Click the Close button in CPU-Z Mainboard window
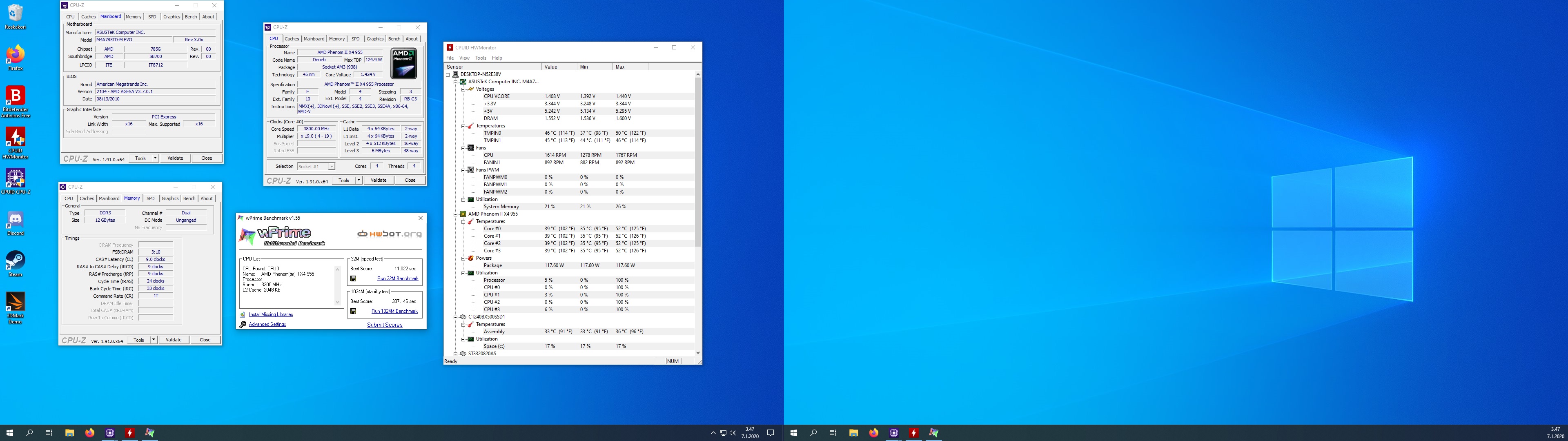The height and width of the screenshot is (441, 1568). tap(206, 158)
